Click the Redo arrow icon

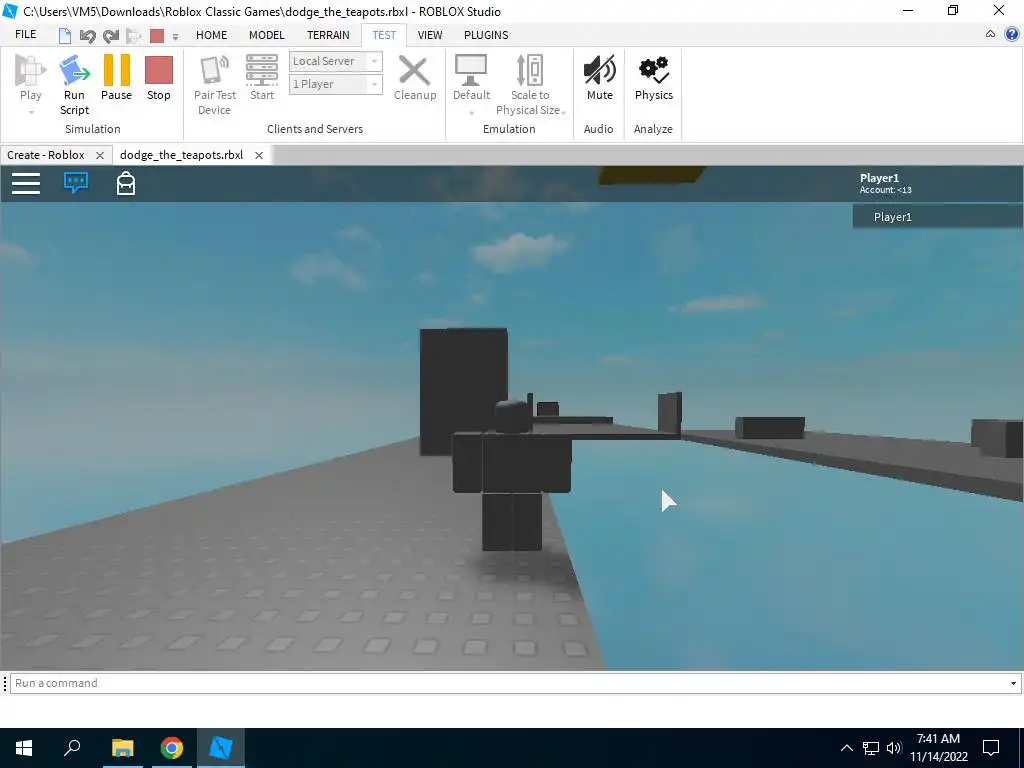point(111,35)
